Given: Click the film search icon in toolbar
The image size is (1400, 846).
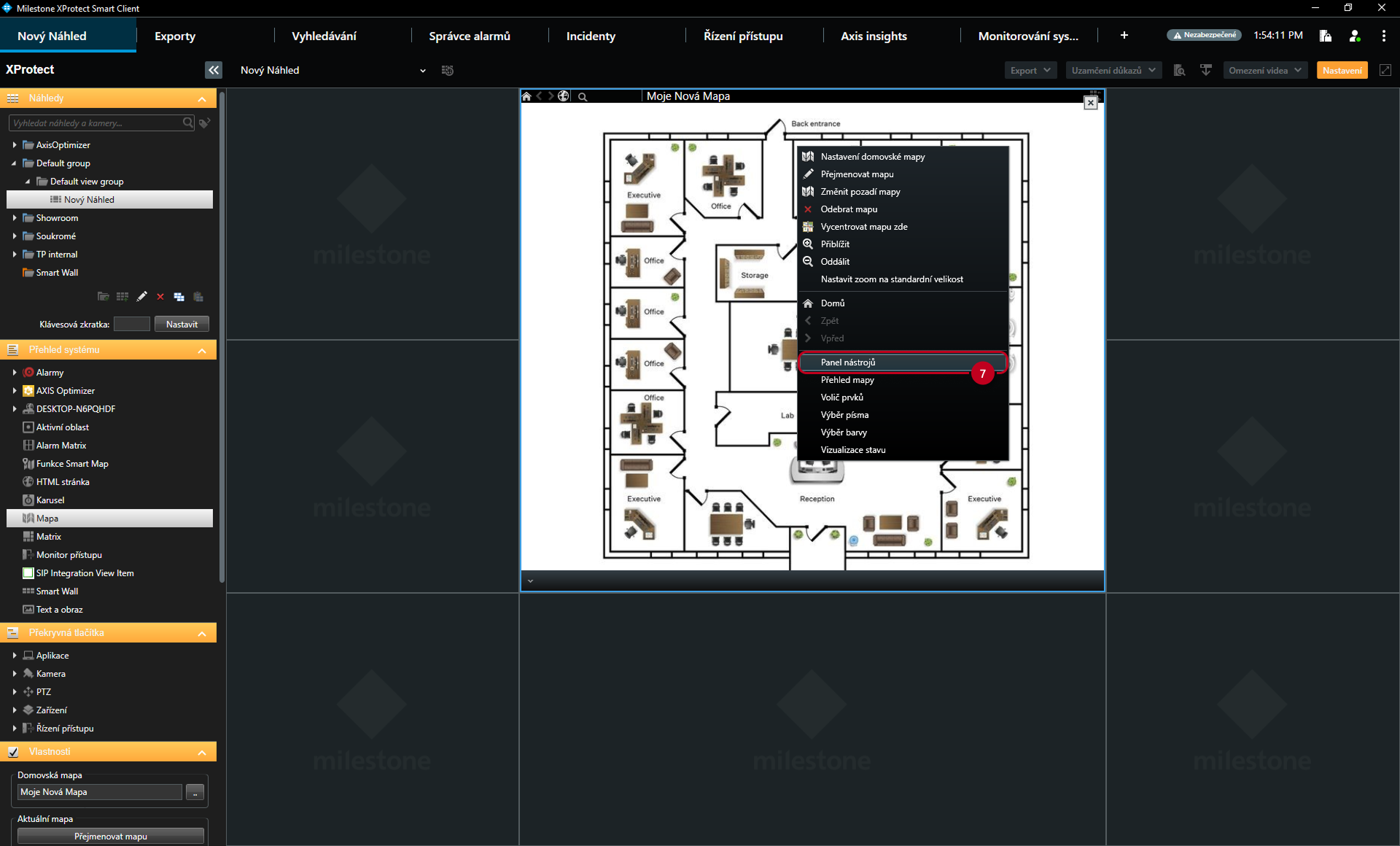Looking at the screenshot, I should click(x=1179, y=70).
